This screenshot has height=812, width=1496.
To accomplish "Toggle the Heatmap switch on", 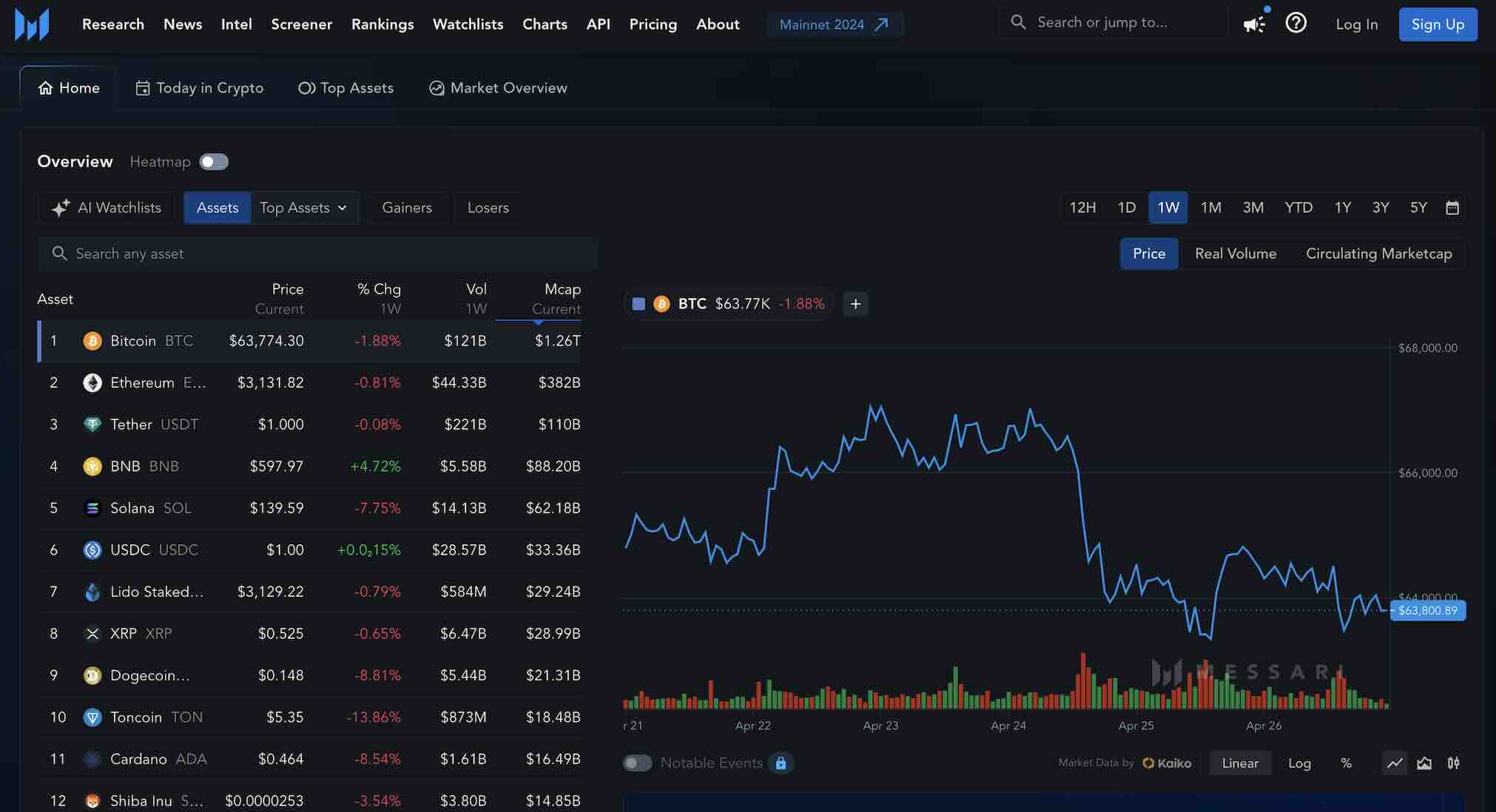I will (x=213, y=161).
